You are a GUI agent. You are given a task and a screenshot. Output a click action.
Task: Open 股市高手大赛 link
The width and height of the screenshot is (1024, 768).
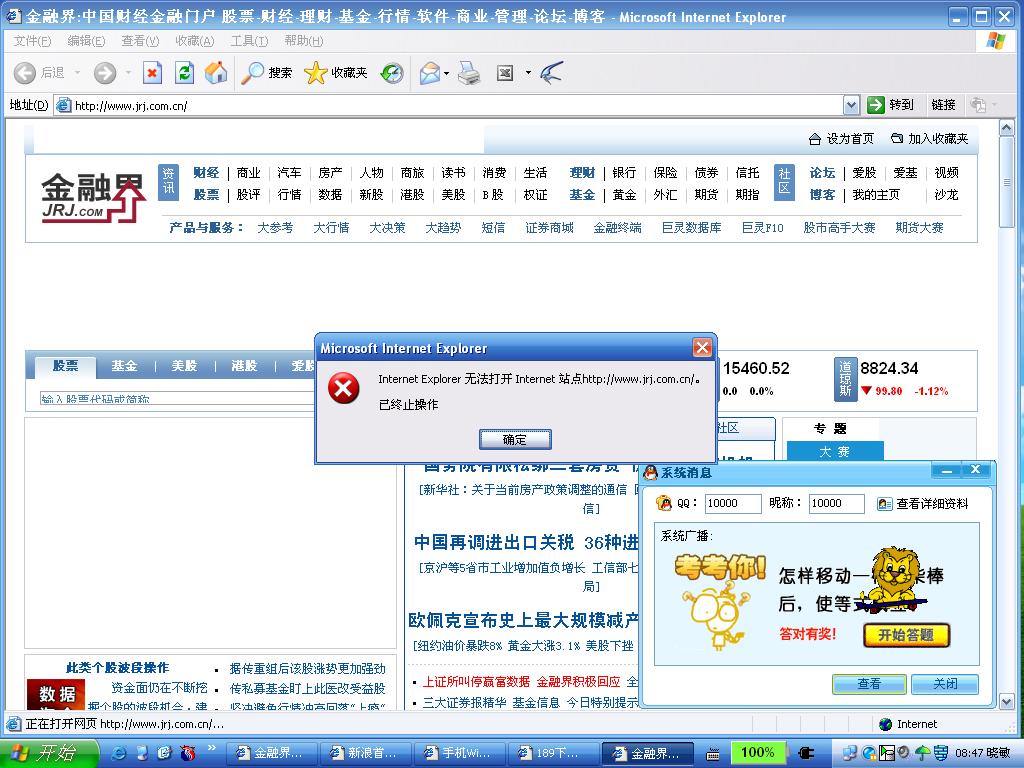coord(839,227)
